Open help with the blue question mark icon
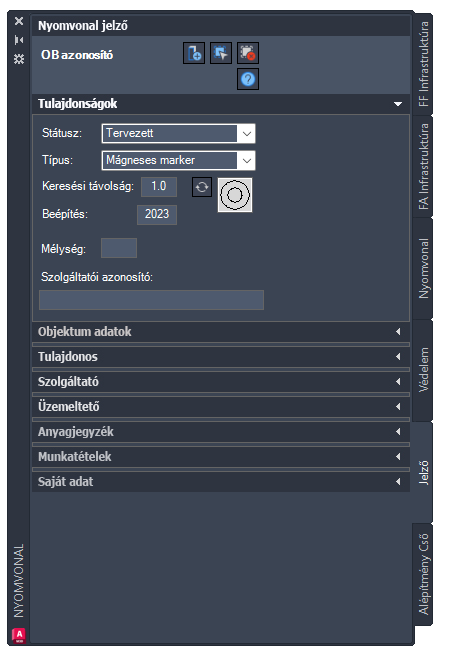454x664 pixels. click(x=248, y=79)
